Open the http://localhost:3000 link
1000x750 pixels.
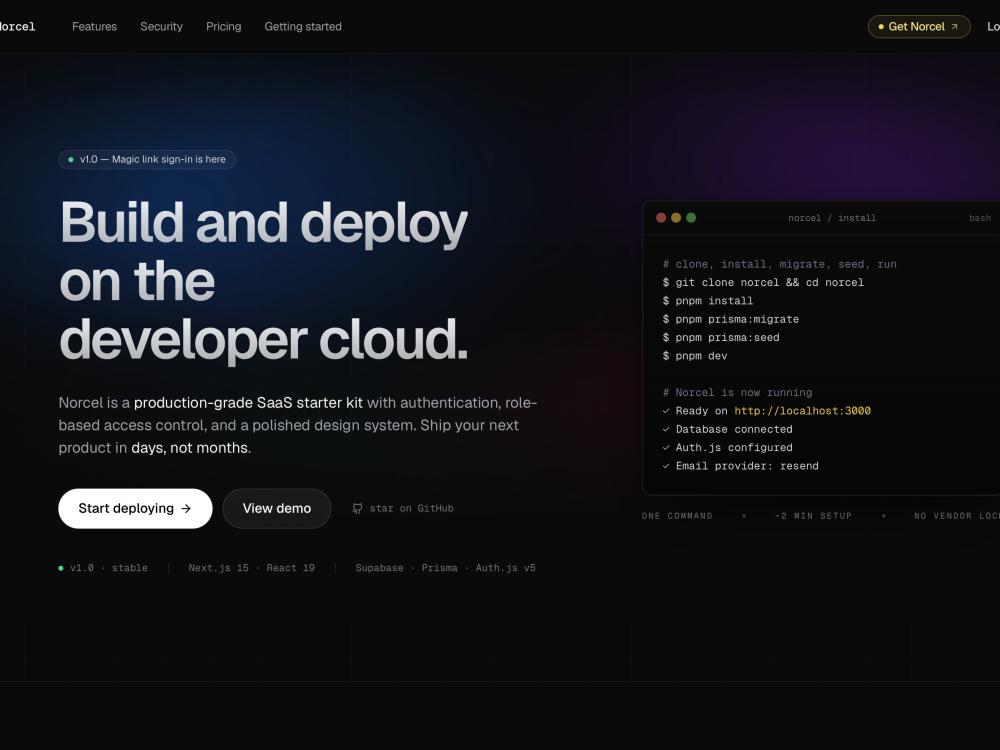click(x=802, y=411)
